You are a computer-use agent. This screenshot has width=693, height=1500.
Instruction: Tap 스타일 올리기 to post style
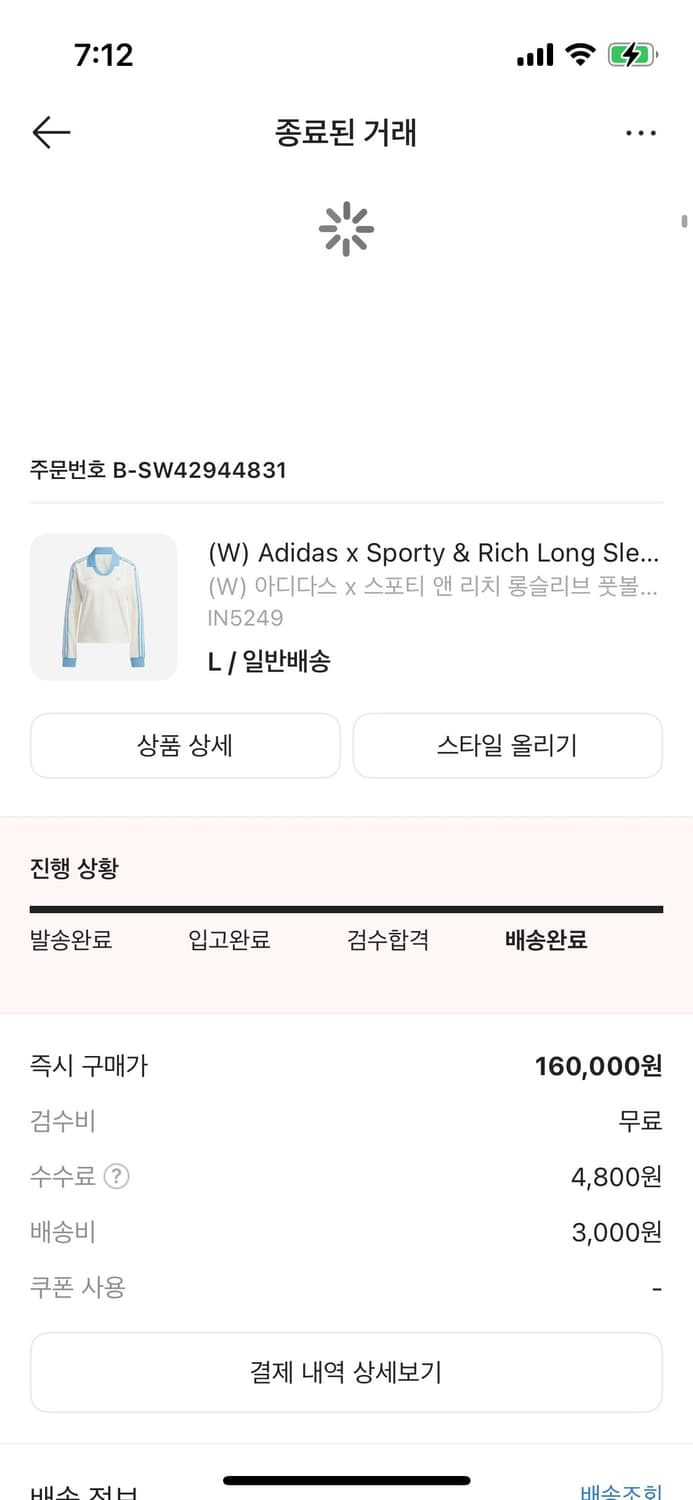pyautogui.click(x=507, y=746)
